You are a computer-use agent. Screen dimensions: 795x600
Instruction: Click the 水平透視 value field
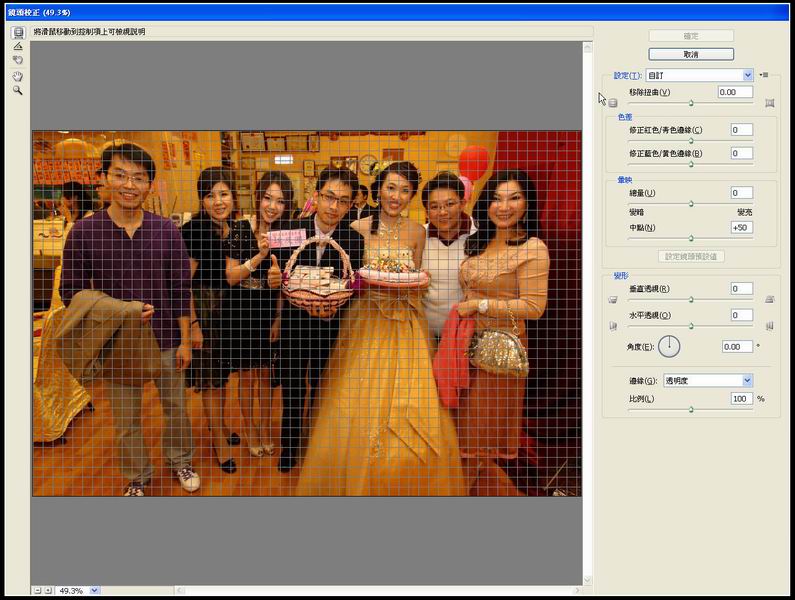[x=742, y=315]
